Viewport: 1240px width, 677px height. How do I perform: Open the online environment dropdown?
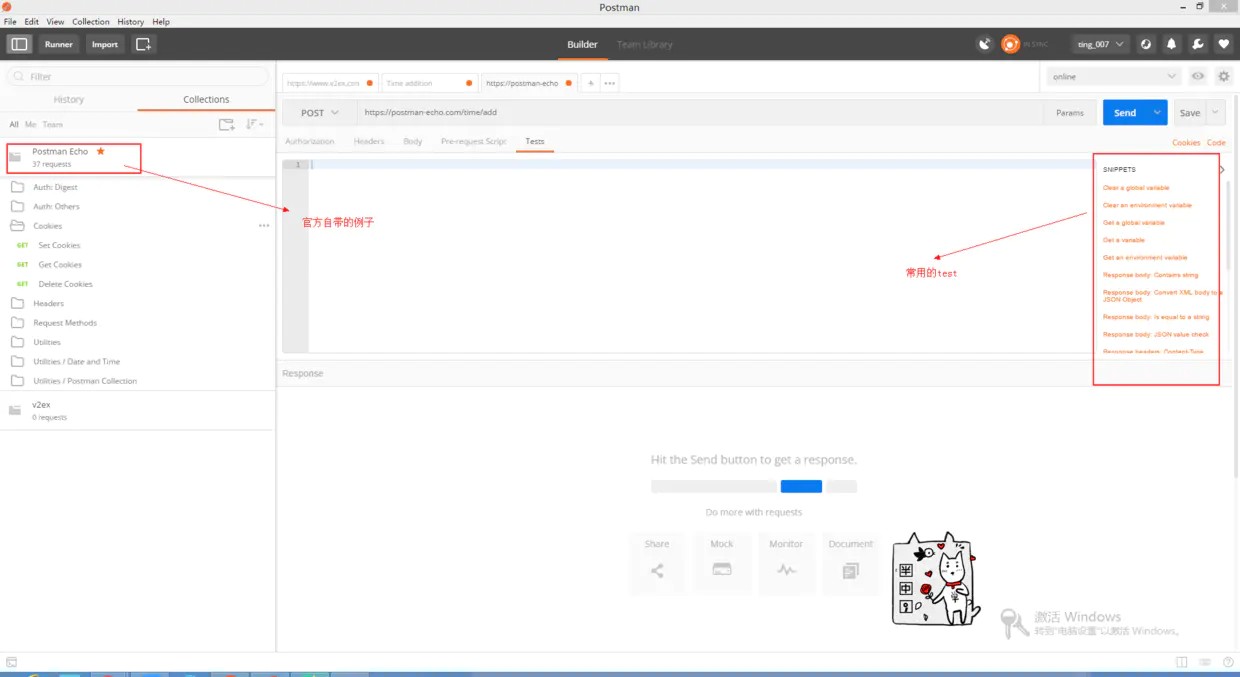point(1114,76)
